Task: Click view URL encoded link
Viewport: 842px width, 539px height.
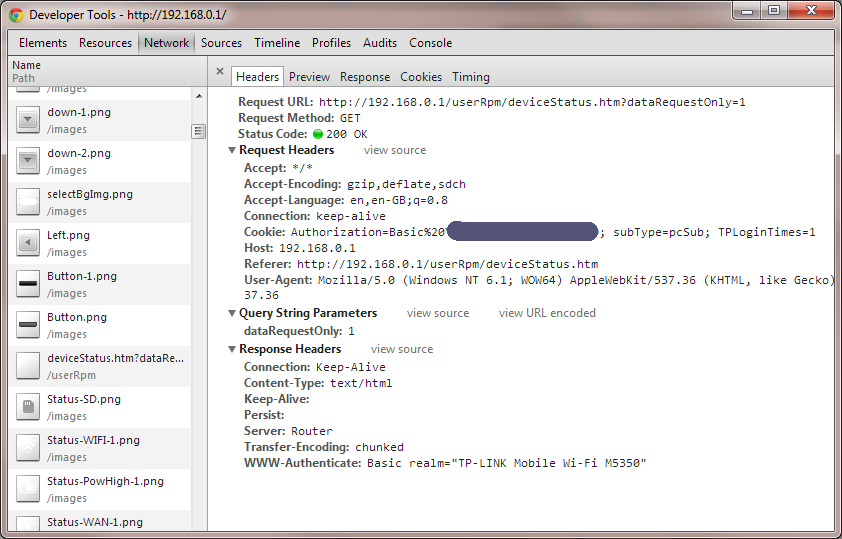Action: pyautogui.click(x=547, y=313)
